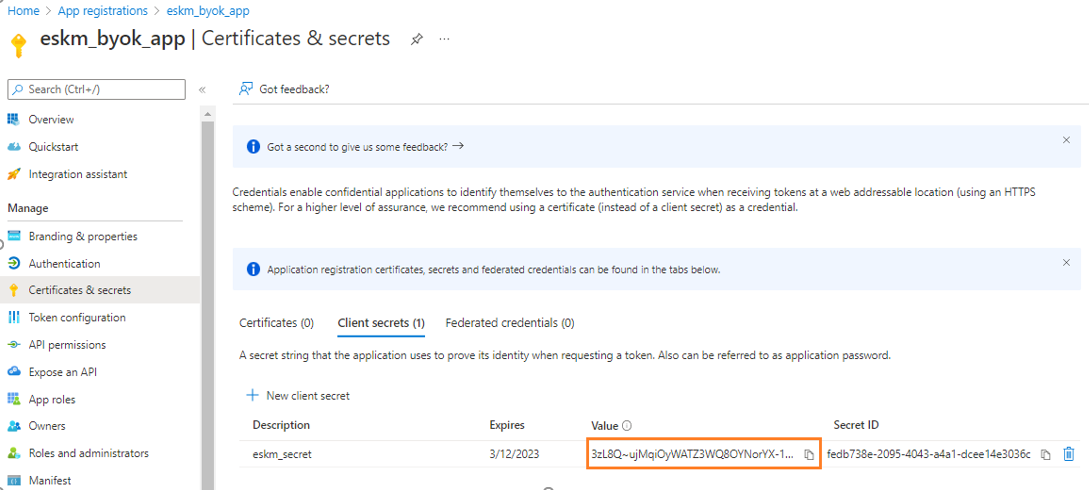Collapse the sidebar with the double chevron

[x=202, y=90]
